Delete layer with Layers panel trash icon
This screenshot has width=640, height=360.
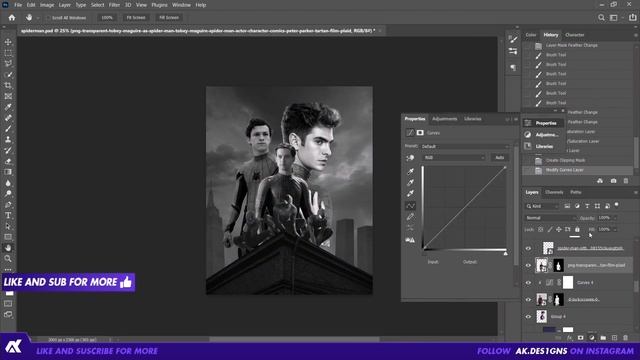coord(626,338)
